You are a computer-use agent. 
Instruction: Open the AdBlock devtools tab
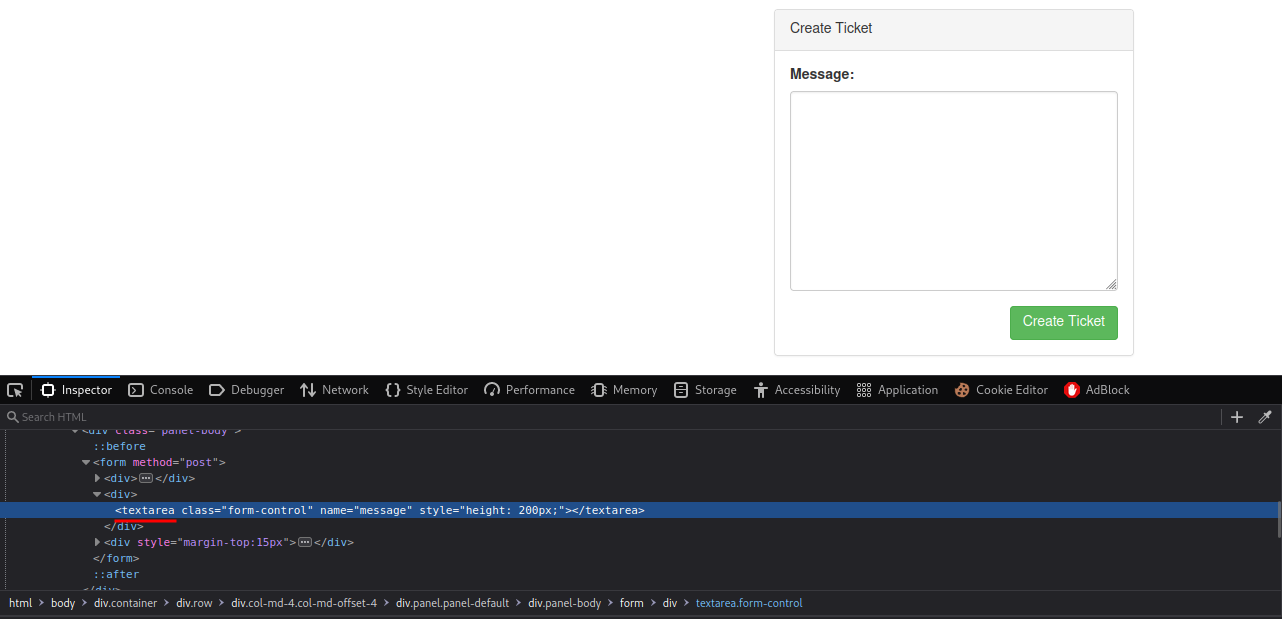click(x=1097, y=390)
